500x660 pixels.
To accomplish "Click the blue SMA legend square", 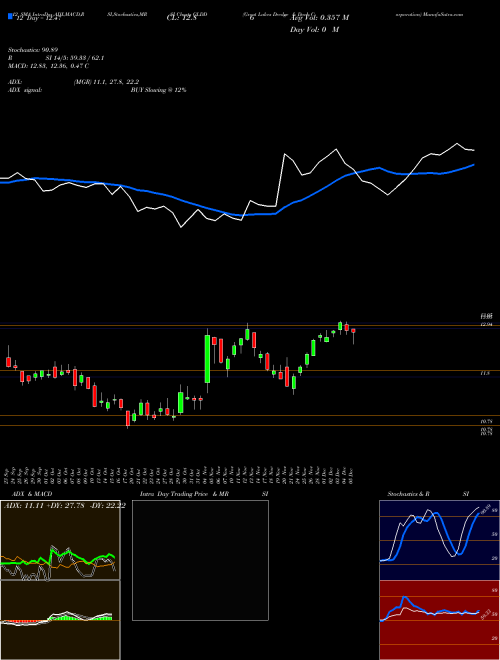I will point(10,16).
